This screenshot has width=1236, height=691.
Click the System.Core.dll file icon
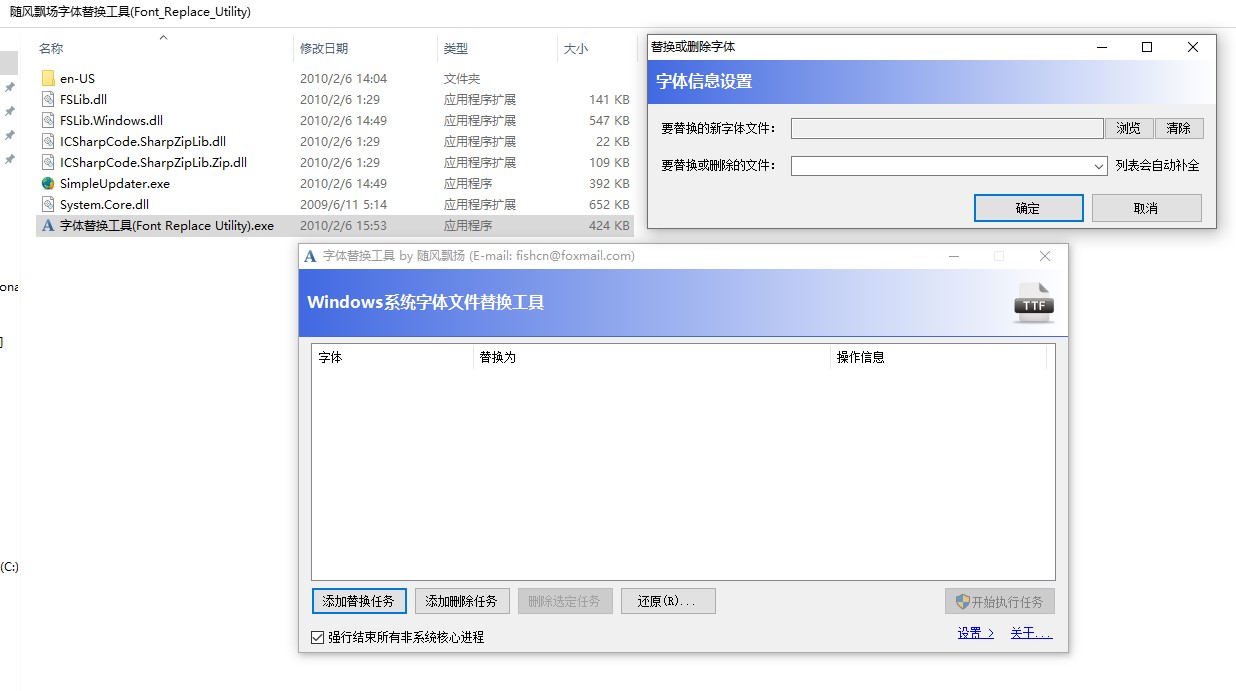point(48,204)
